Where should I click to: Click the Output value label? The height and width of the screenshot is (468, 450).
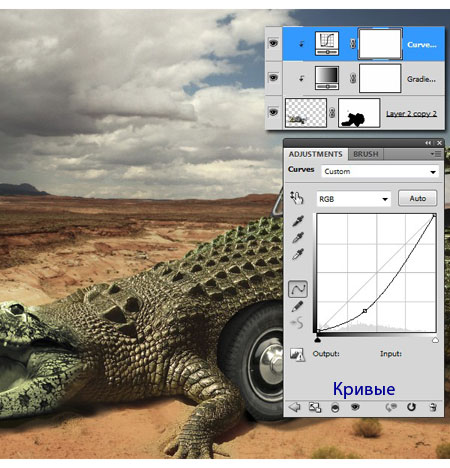click(326, 354)
